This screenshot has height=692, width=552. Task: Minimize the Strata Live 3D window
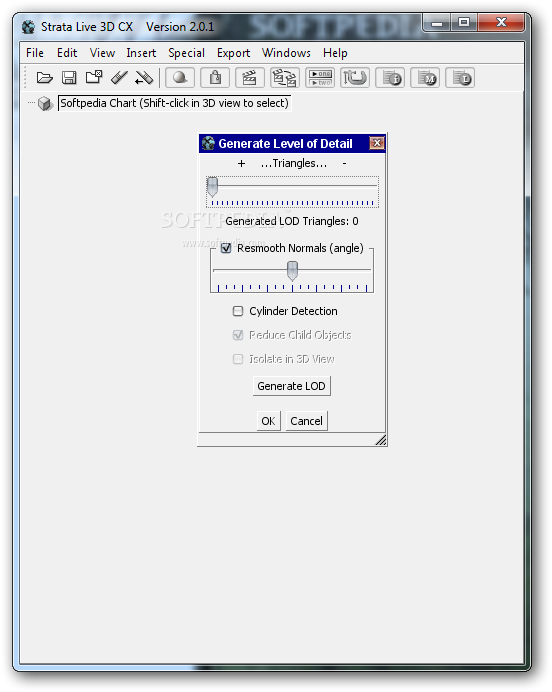click(x=437, y=23)
